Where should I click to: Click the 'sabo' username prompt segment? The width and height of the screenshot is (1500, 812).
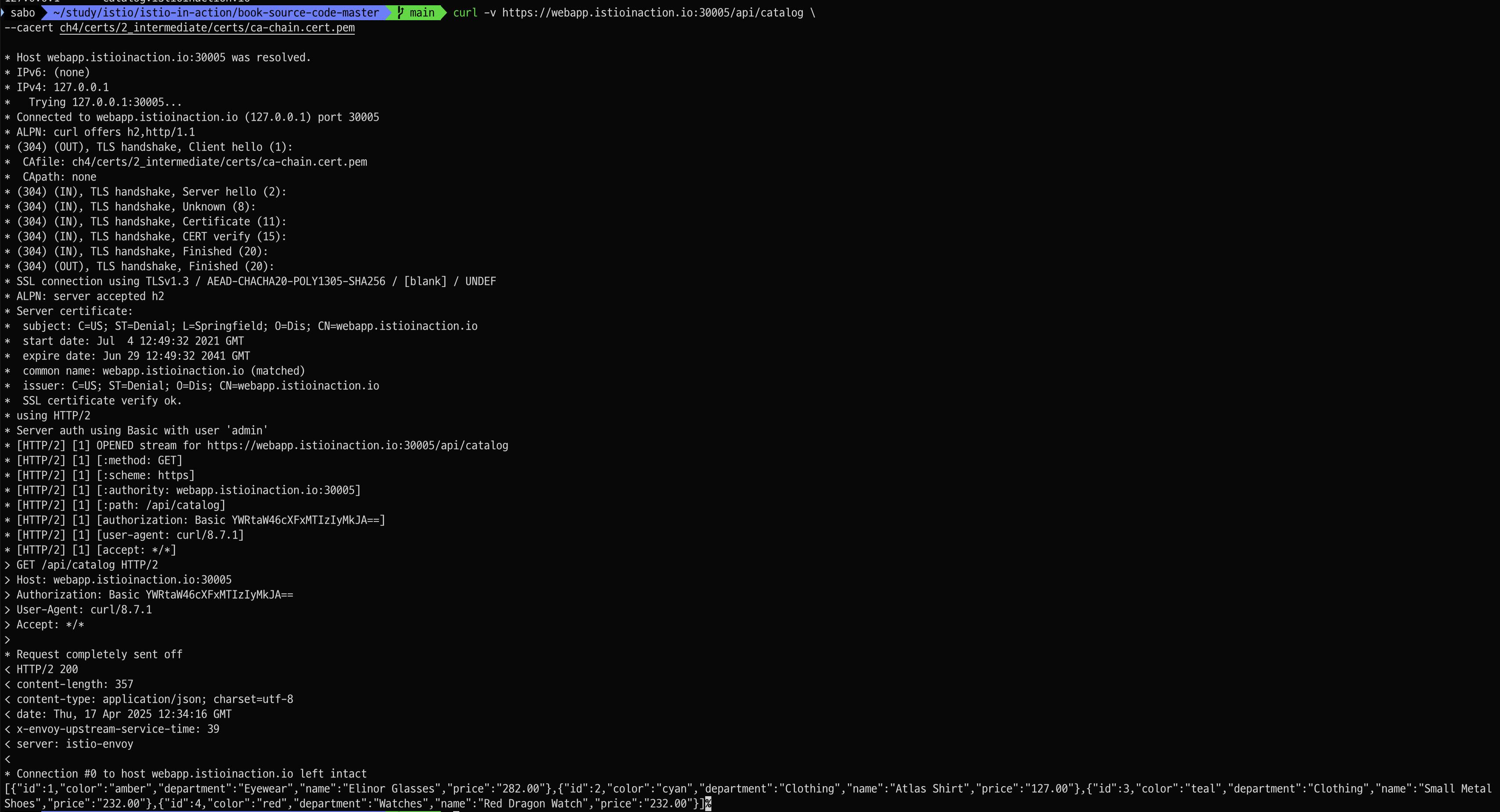(23, 12)
